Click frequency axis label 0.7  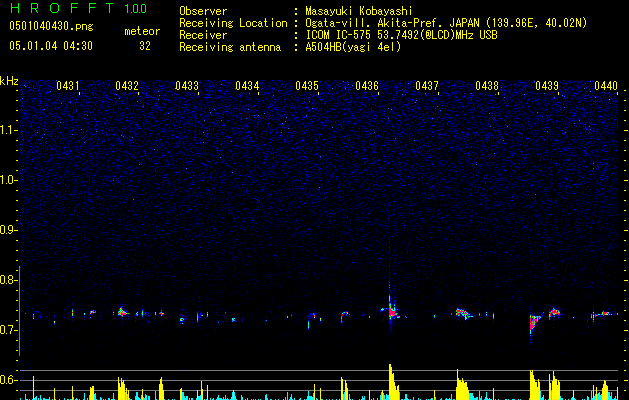point(9,330)
